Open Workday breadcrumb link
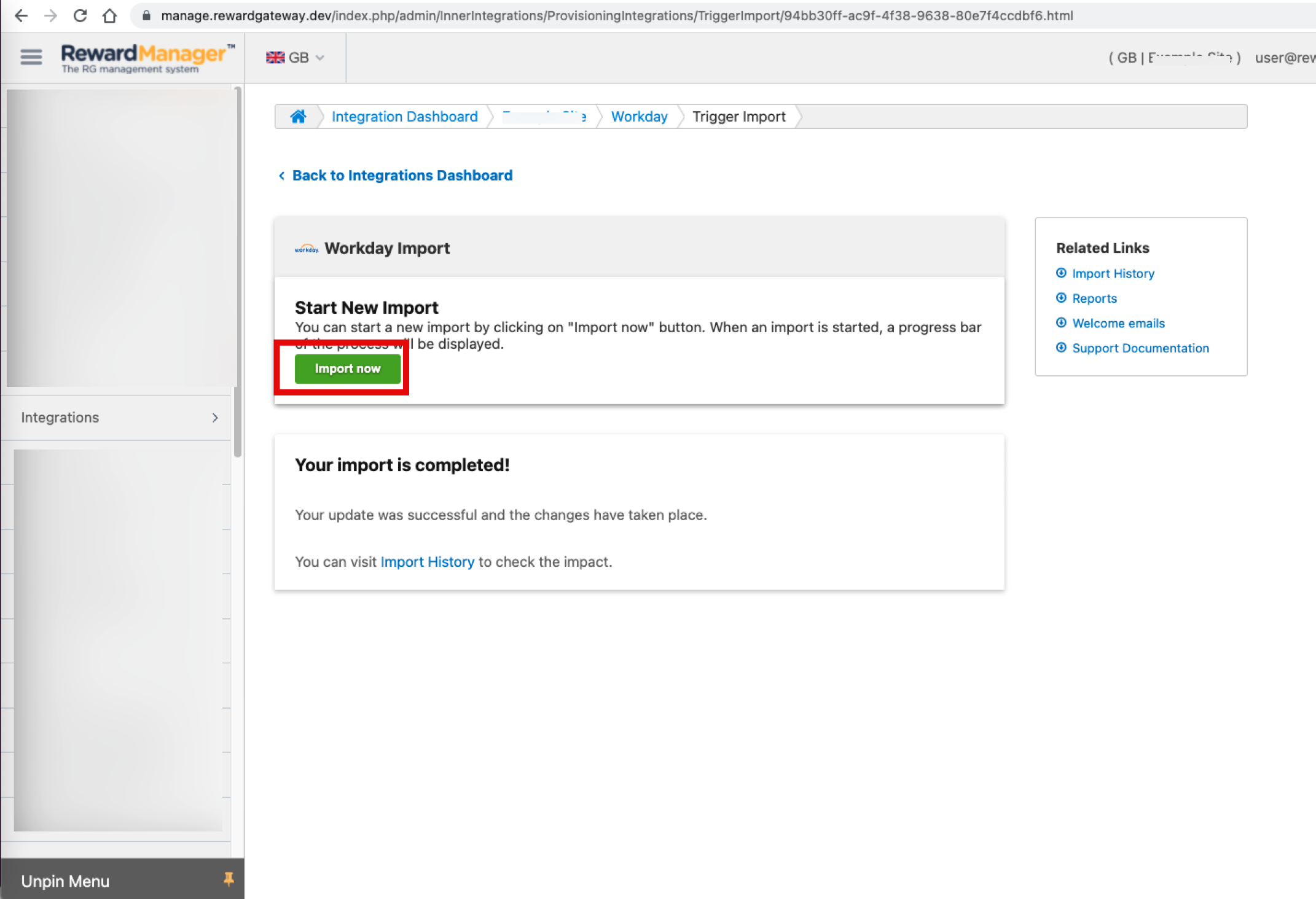Viewport: 1316px width, 899px height. pos(639,117)
